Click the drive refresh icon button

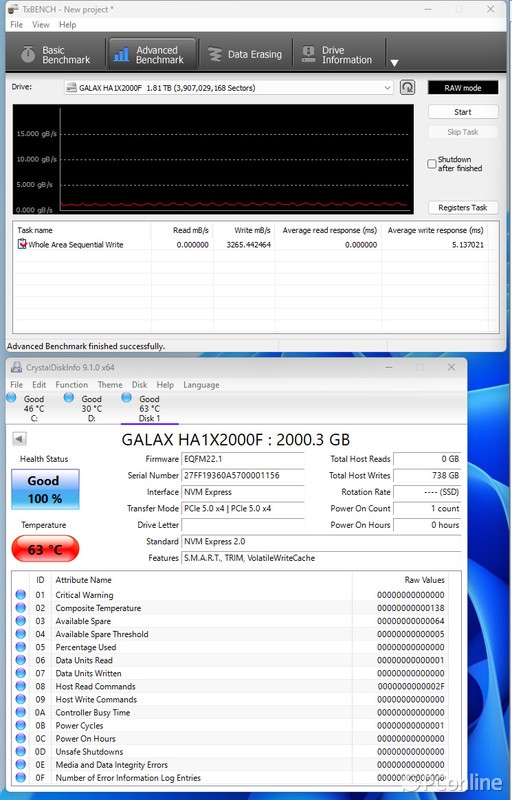pos(407,87)
